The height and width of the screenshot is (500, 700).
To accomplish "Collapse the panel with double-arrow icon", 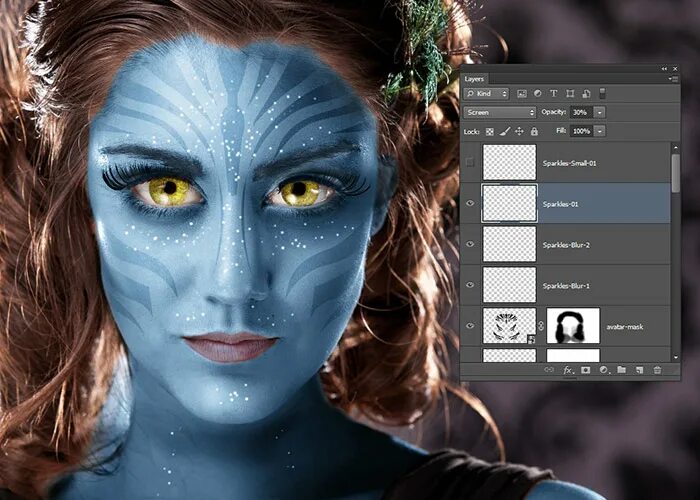I will (664, 69).
